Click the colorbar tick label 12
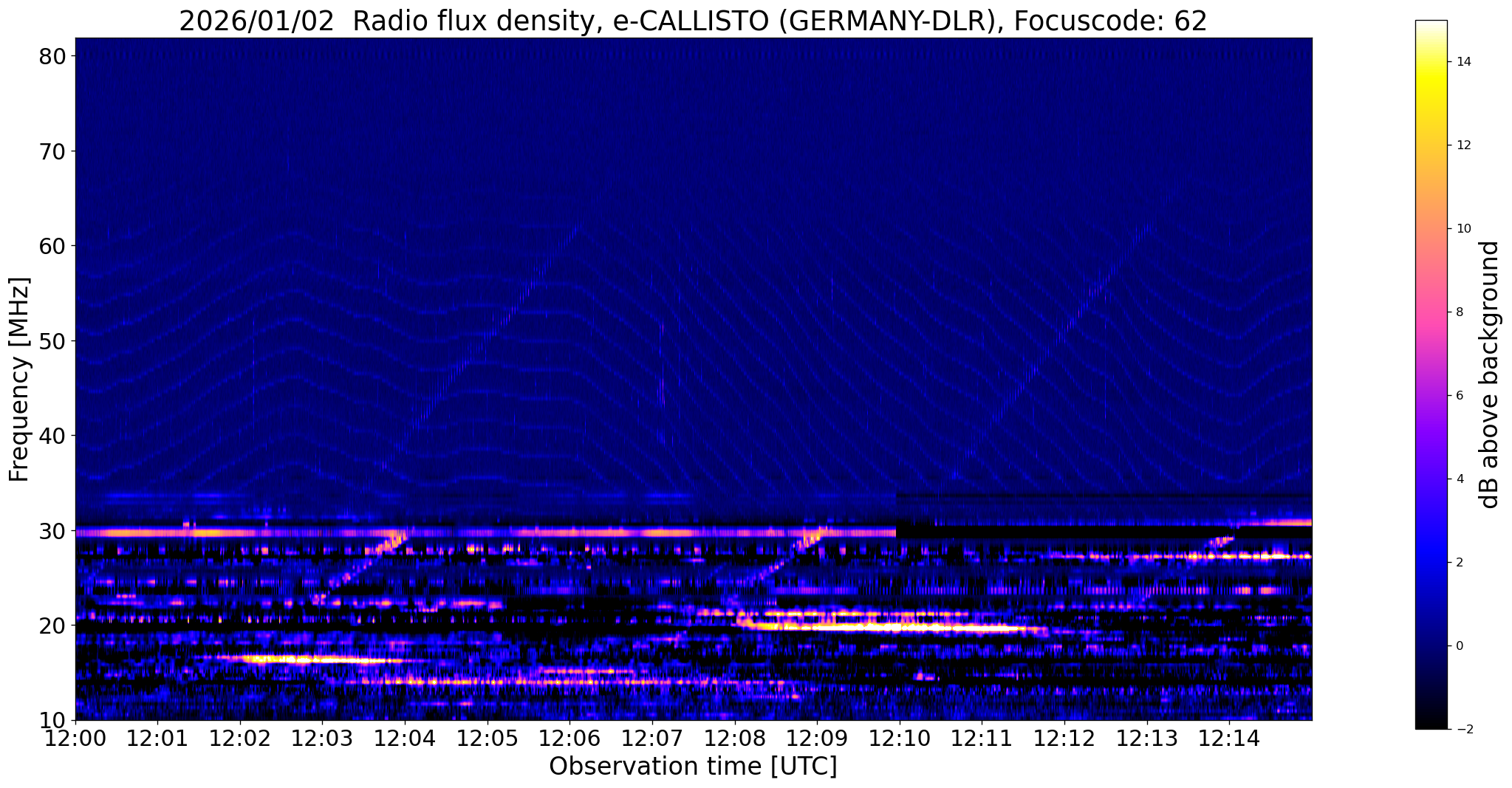Viewport: 1512px width, 788px height. point(1463,145)
